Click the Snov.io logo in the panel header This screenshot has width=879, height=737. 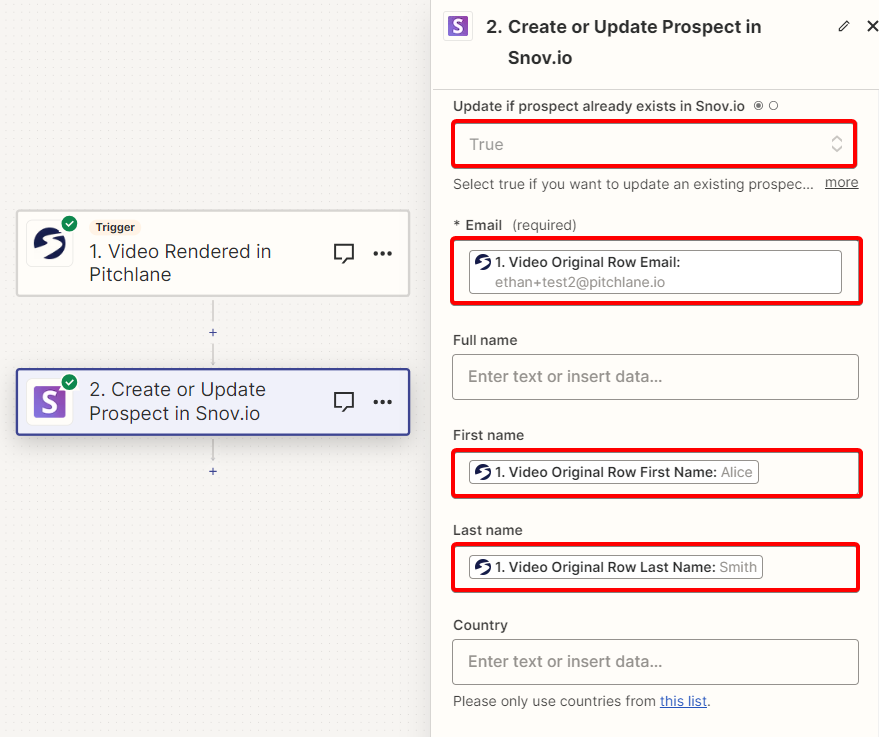pos(458,26)
